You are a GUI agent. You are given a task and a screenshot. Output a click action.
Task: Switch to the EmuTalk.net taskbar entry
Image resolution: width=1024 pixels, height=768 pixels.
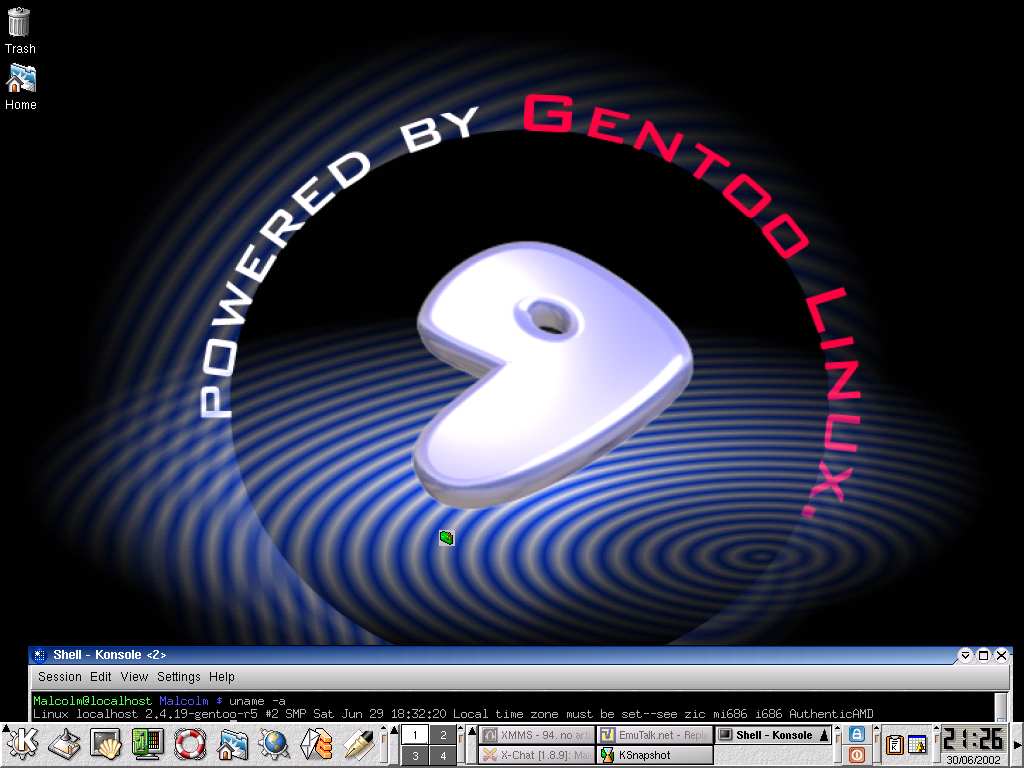(654, 735)
